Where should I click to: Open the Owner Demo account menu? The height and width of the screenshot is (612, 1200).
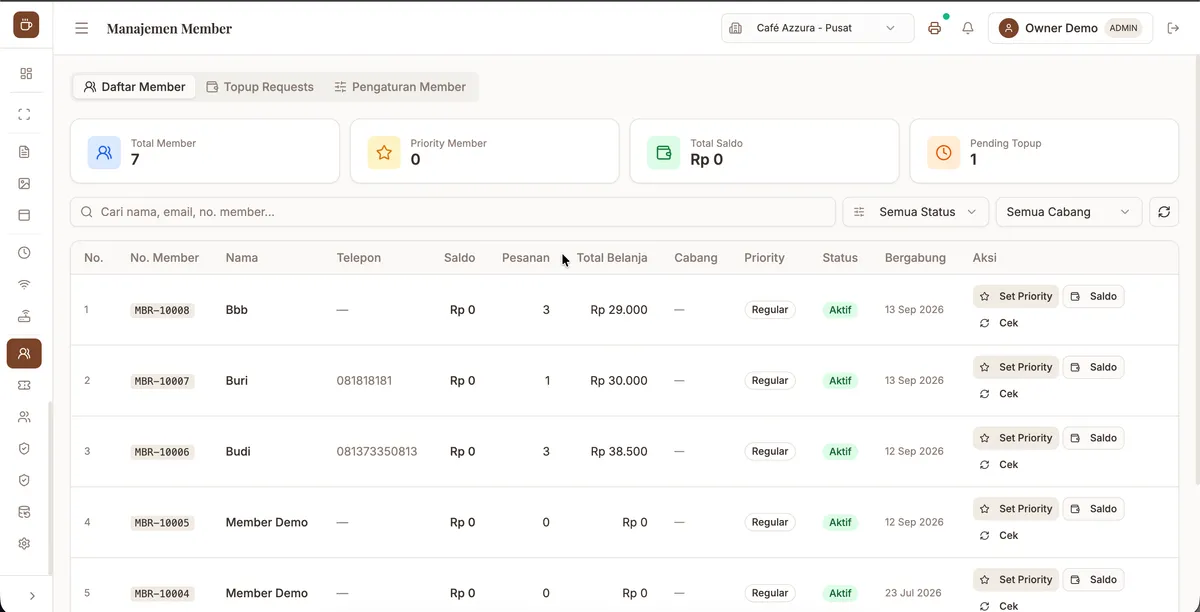1070,28
